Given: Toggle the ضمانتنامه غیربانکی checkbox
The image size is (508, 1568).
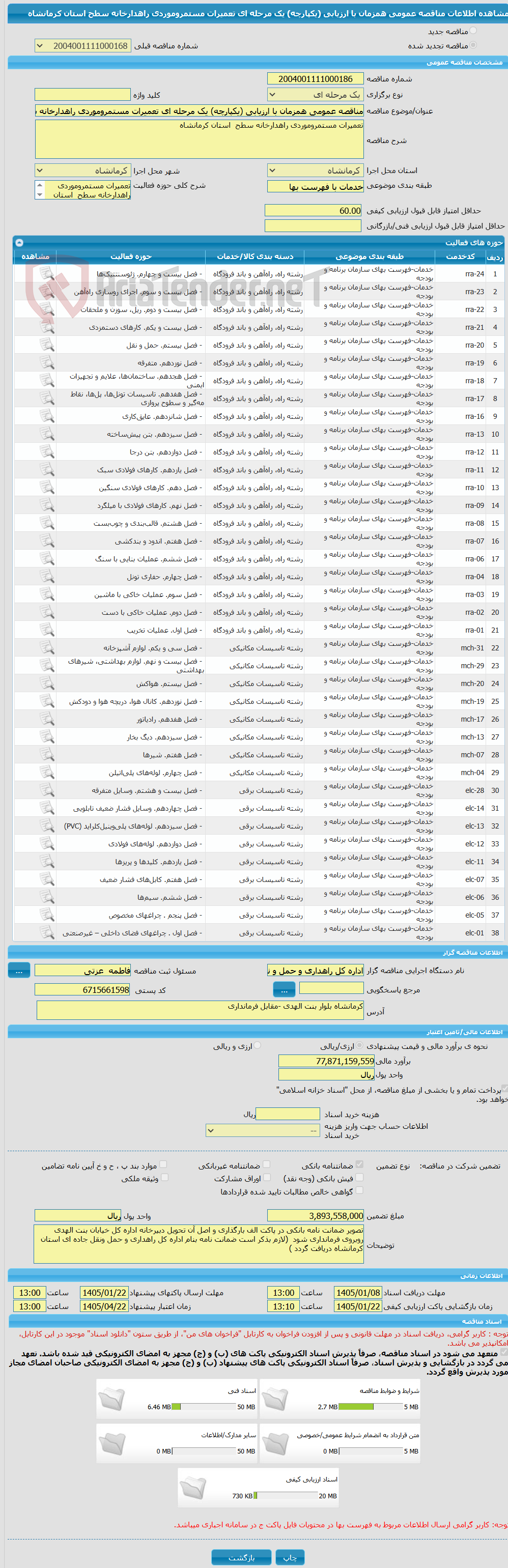Looking at the screenshot, I should click(266, 1164).
